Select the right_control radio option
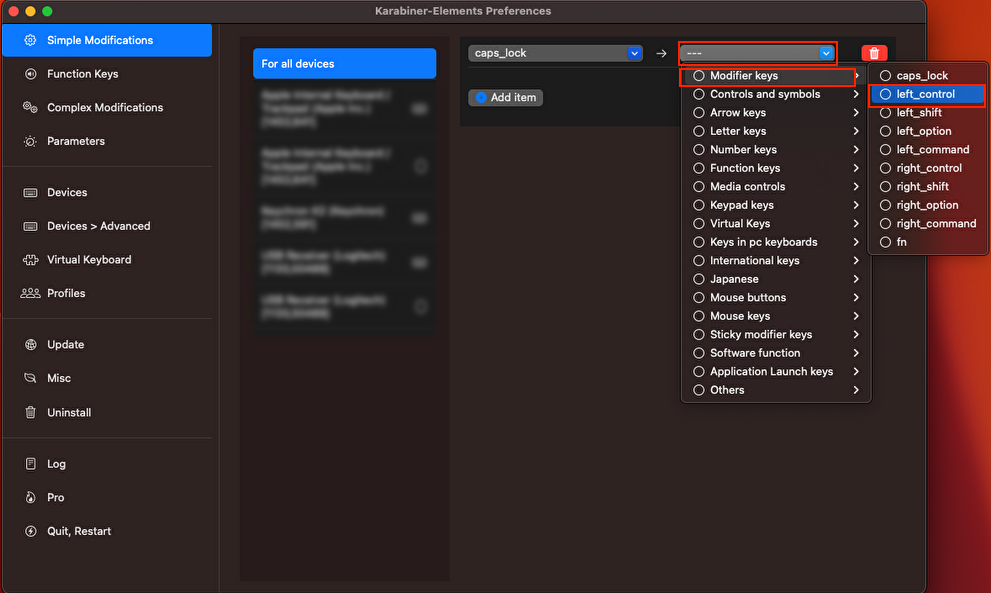The image size is (991, 593). [885, 168]
